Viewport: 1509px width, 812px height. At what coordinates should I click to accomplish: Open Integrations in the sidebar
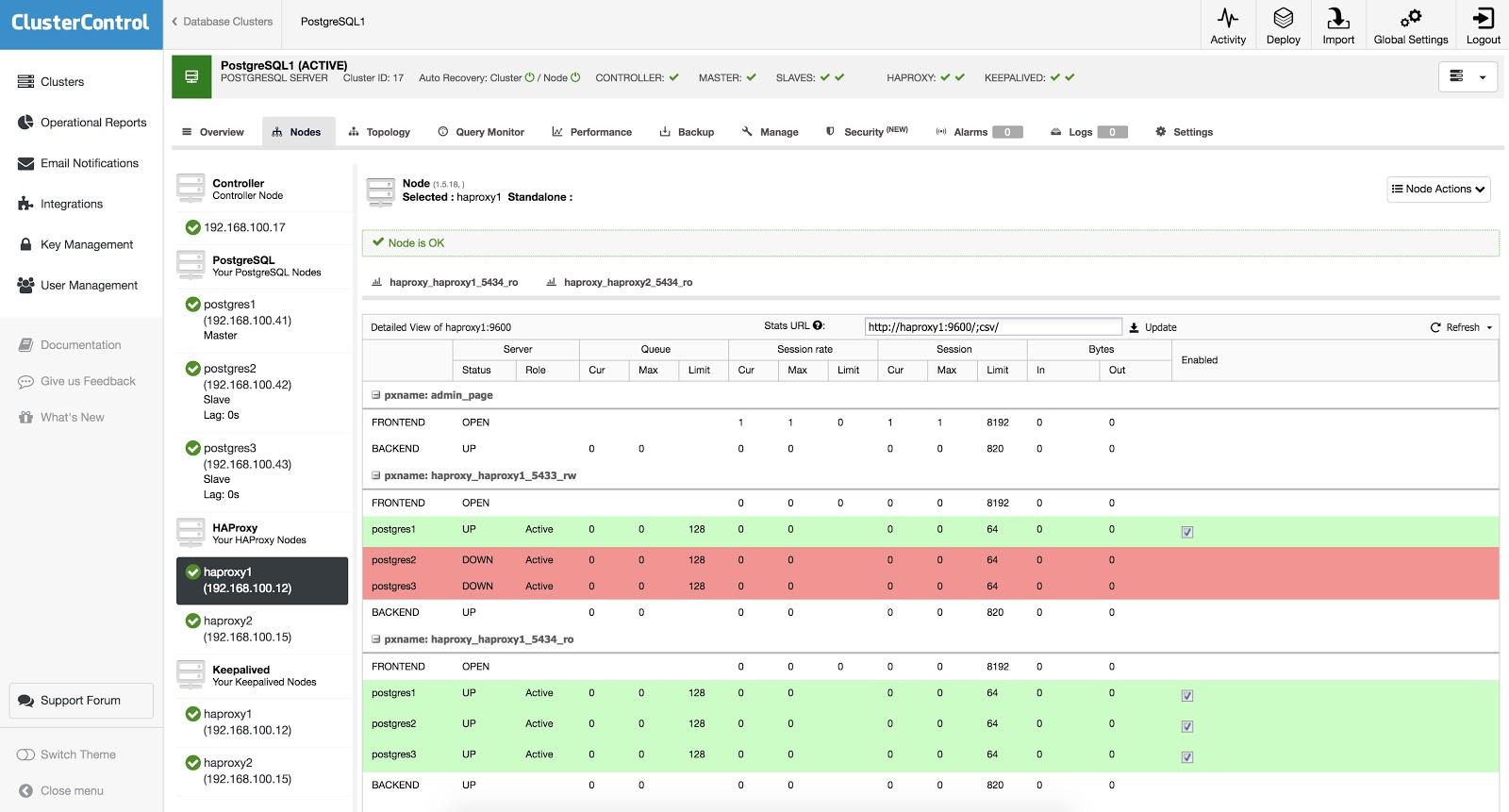tap(60, 204)
